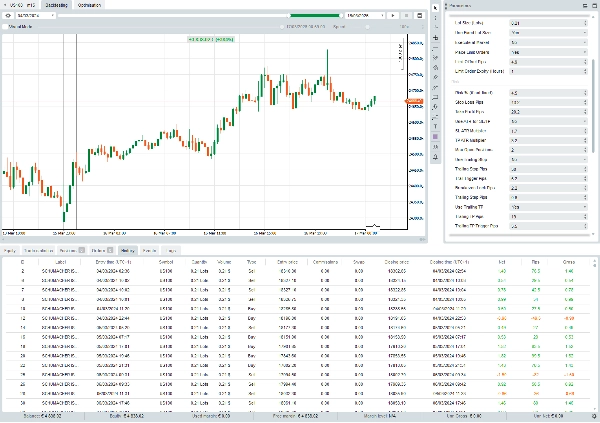Click the eye icon beside start date
The width and height of the screenshot is (600, 423).
tap(8, 17)
